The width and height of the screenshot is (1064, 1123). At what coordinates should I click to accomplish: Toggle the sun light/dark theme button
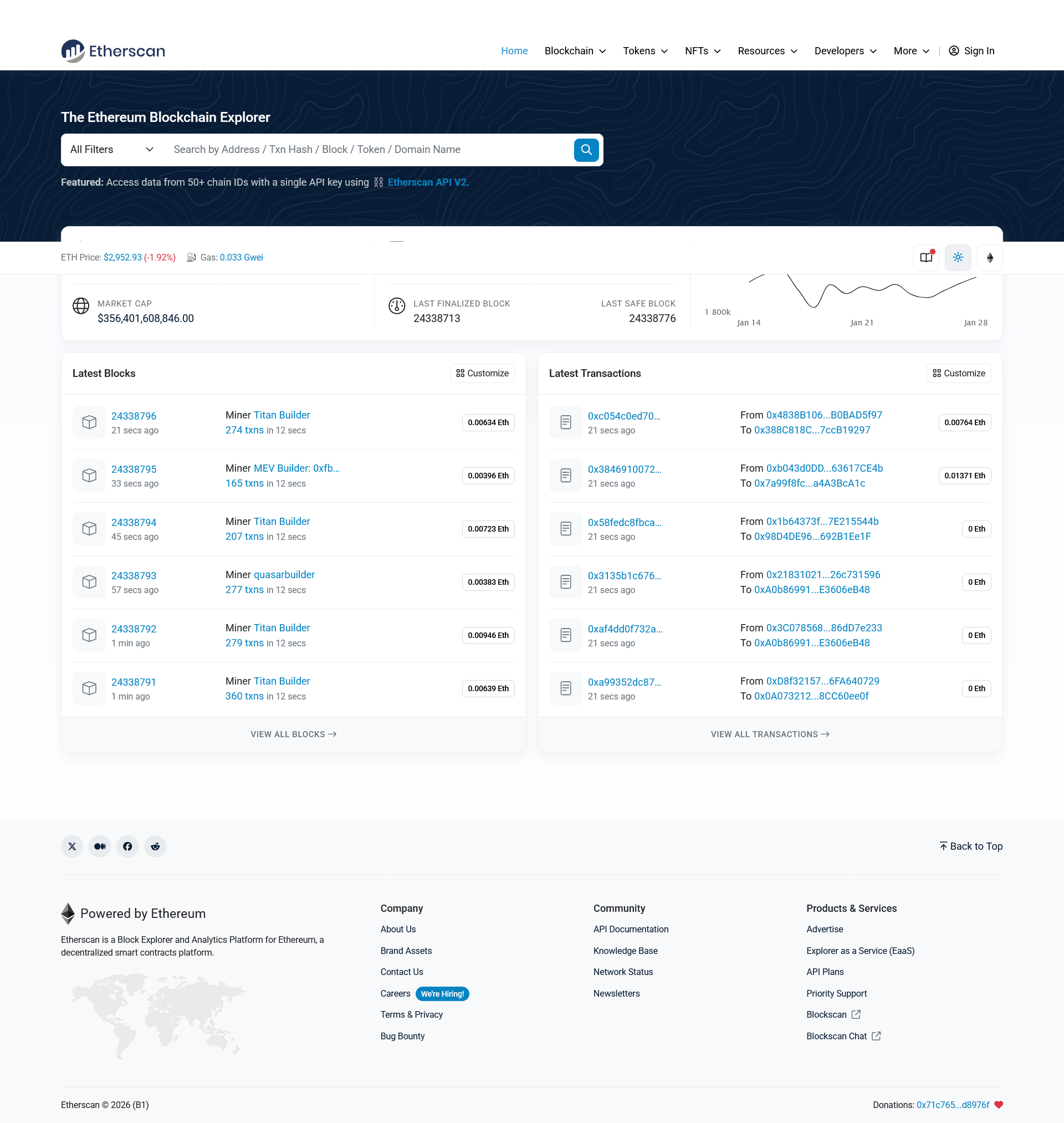click(x=958, y=258)
